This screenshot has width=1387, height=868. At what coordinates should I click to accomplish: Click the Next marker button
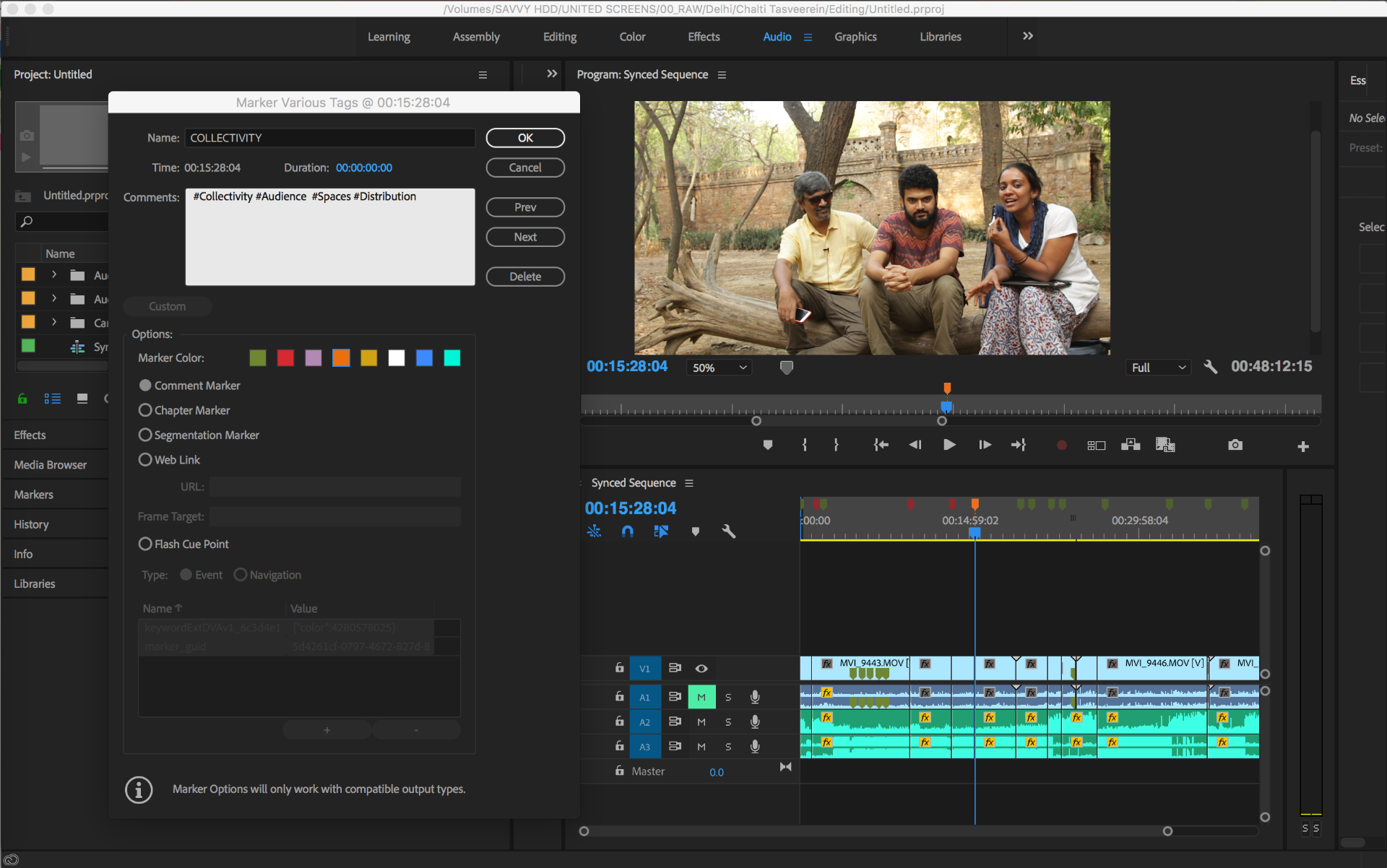(x=525, y=237)
